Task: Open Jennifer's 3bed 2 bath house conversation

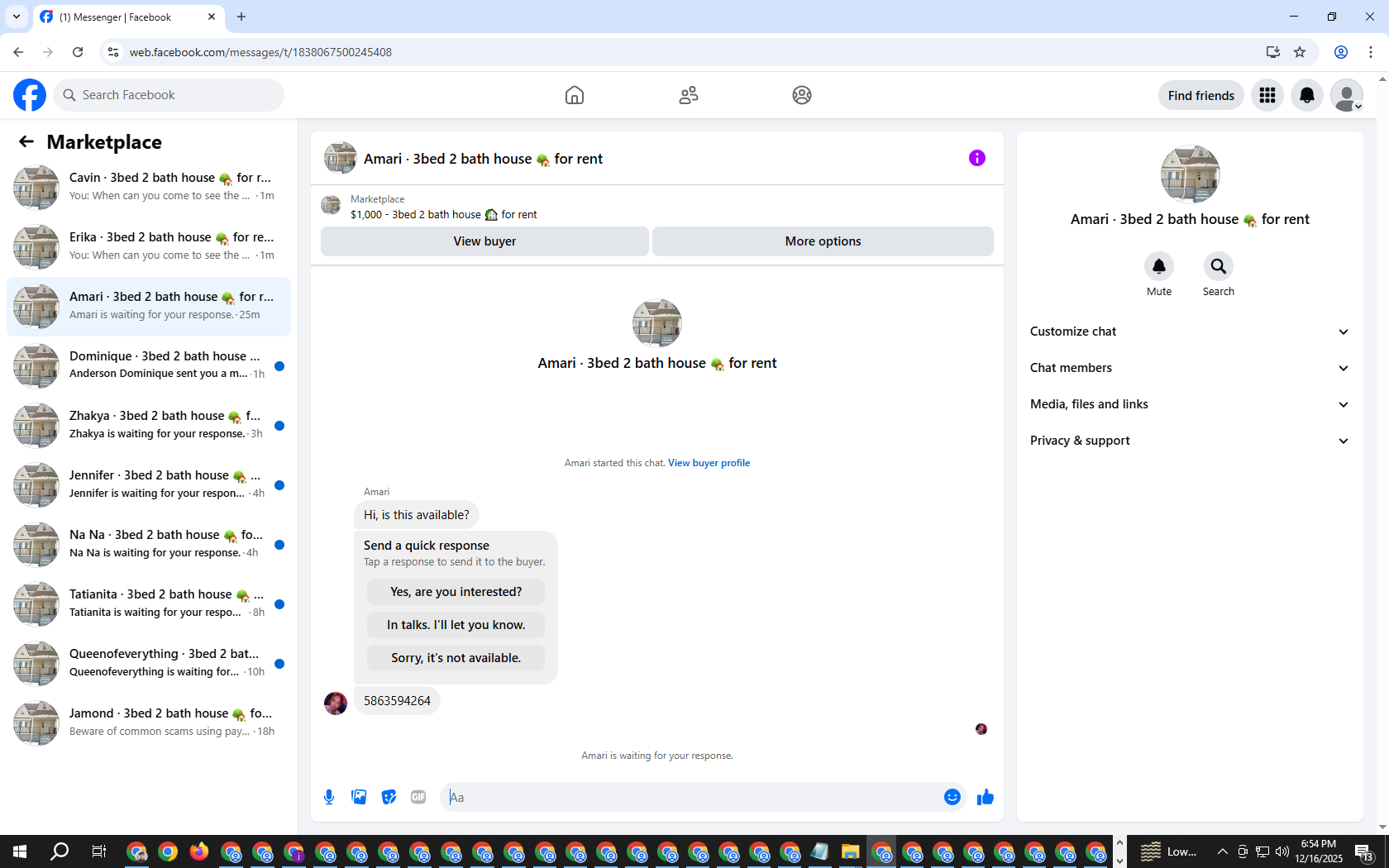Action: [x=149, y=485]
